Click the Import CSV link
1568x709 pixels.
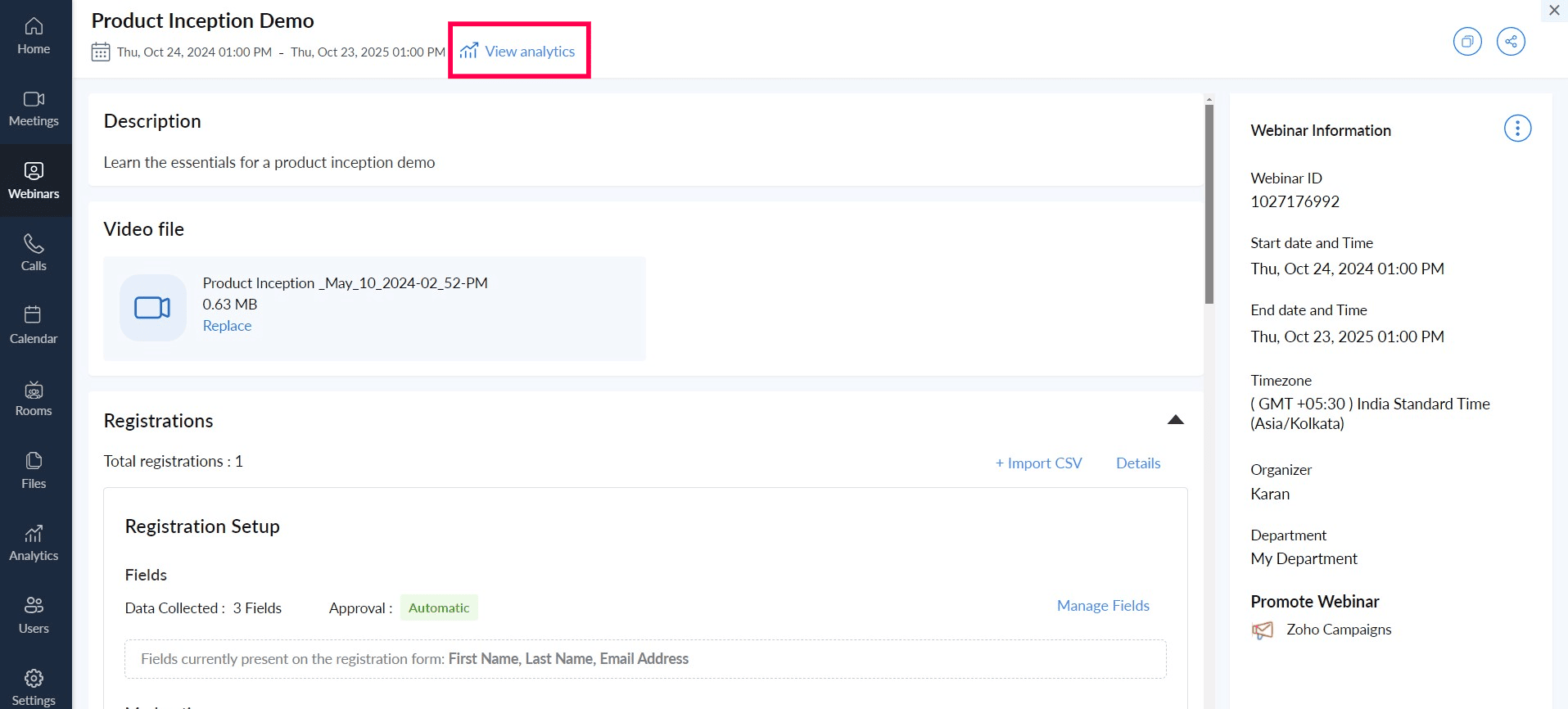(x=1038, y=463)
